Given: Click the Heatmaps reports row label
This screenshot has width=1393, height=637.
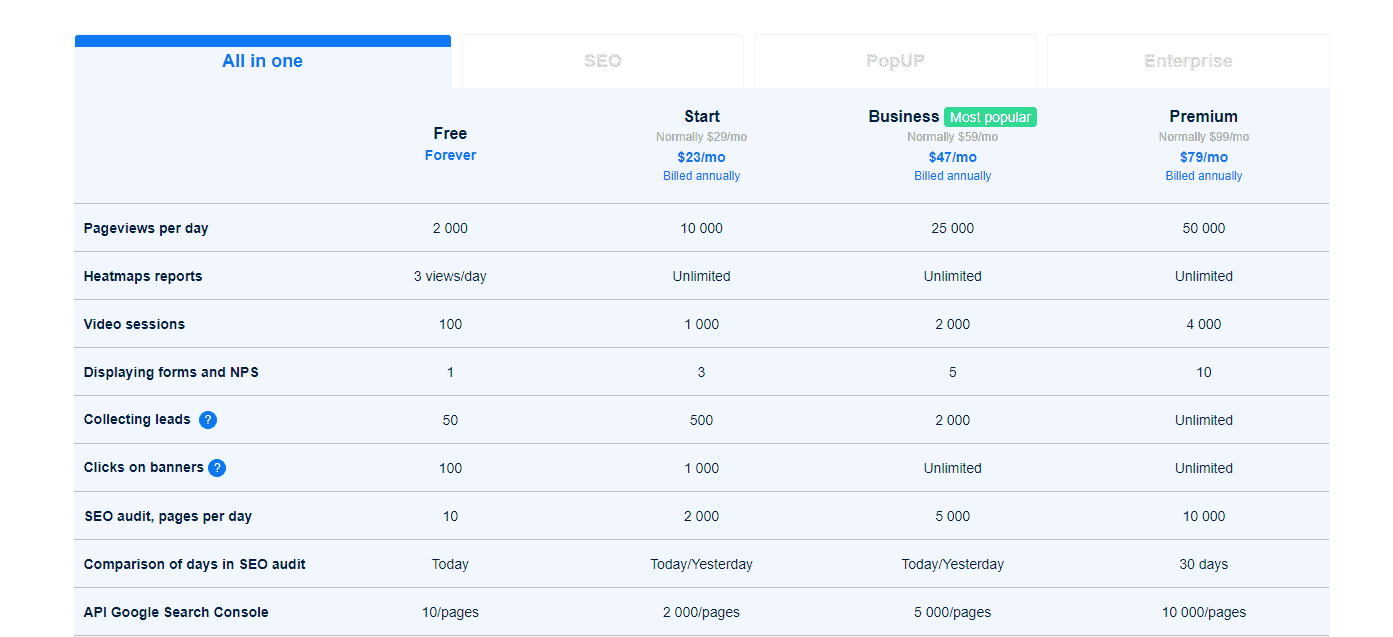Looking at the screenshot, I should click(x=143, y=276).
